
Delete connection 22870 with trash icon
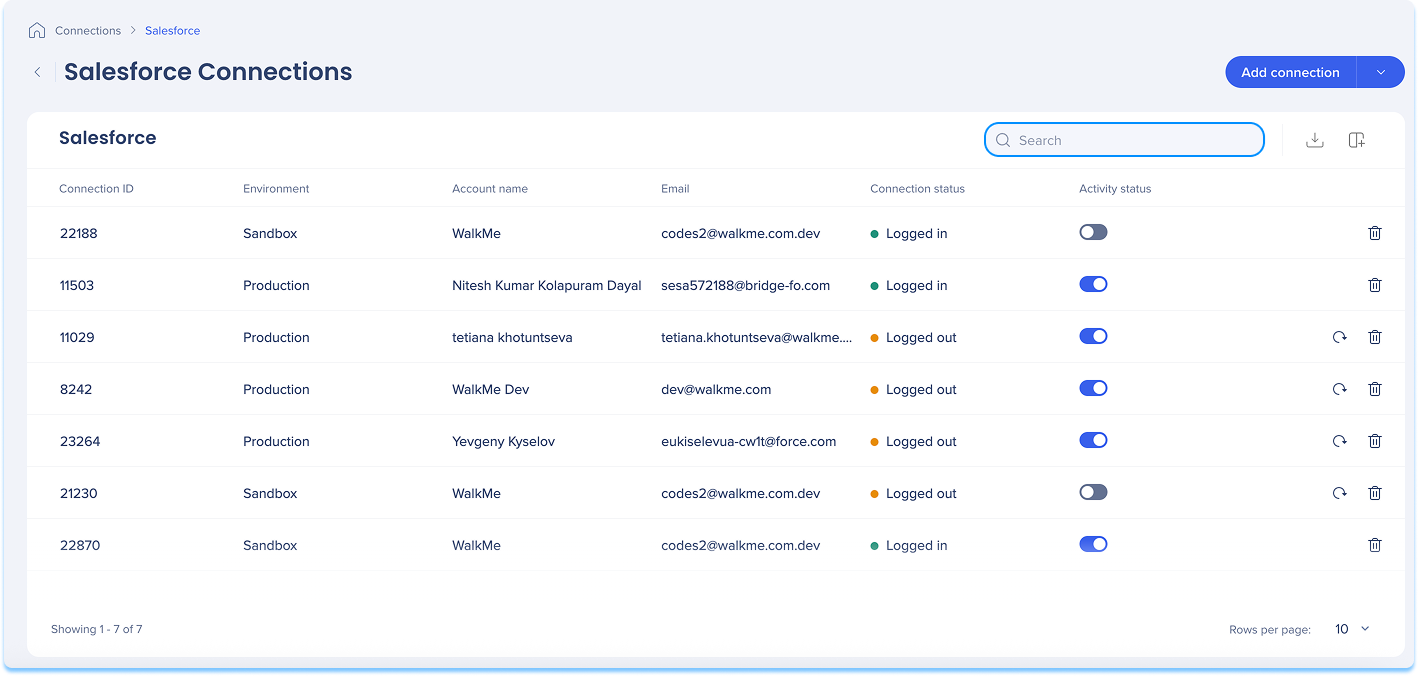pyautogui.click(x=1375, y=545)
